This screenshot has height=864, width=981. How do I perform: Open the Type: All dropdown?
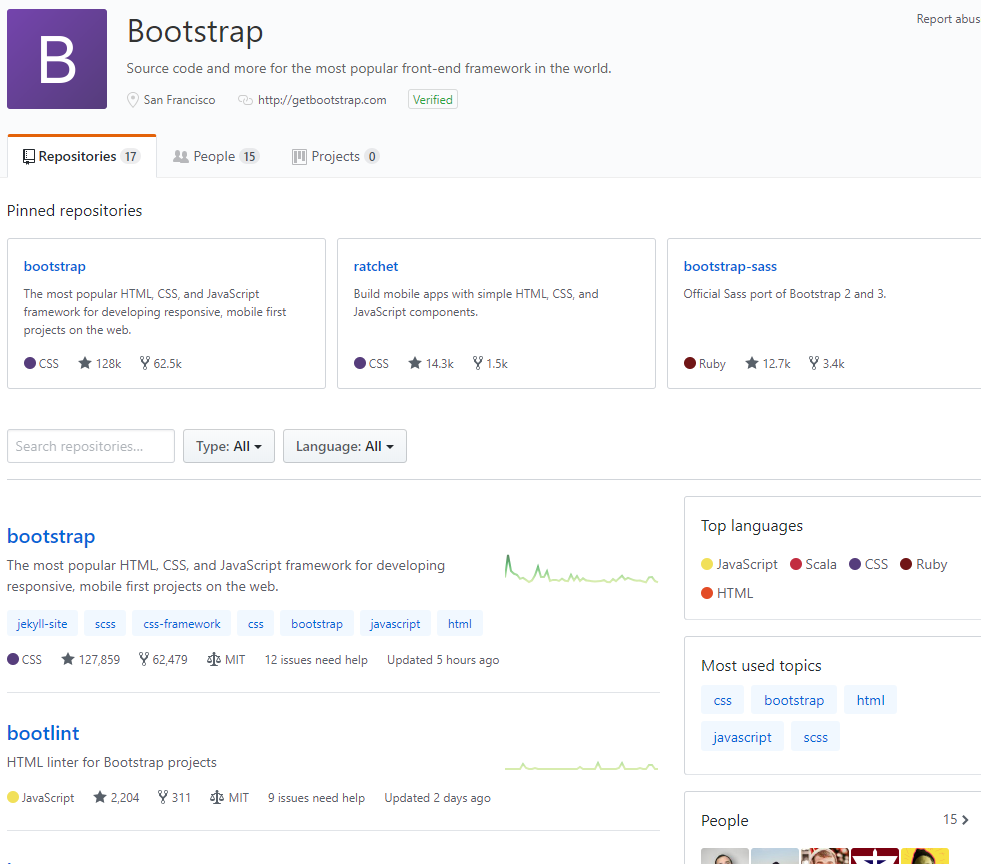click(x=228, y=446)
